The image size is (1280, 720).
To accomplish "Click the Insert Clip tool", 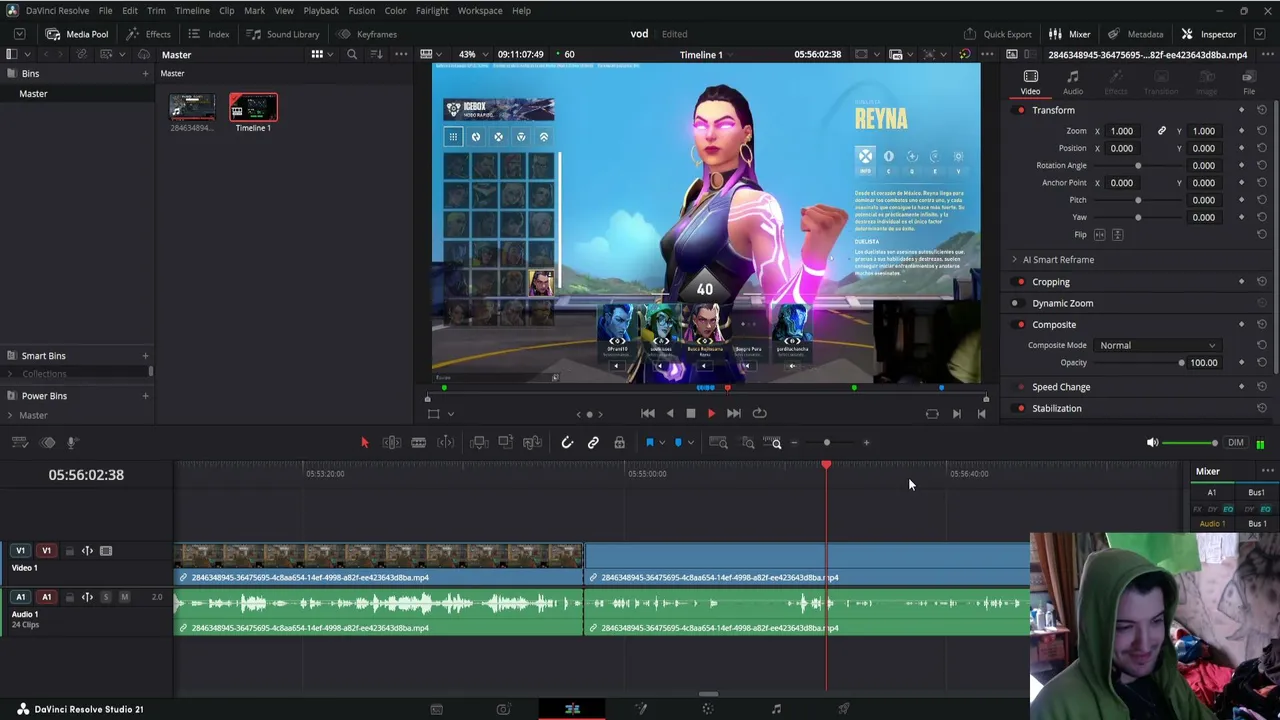I will pyautogui.click(x=479, y=442).
